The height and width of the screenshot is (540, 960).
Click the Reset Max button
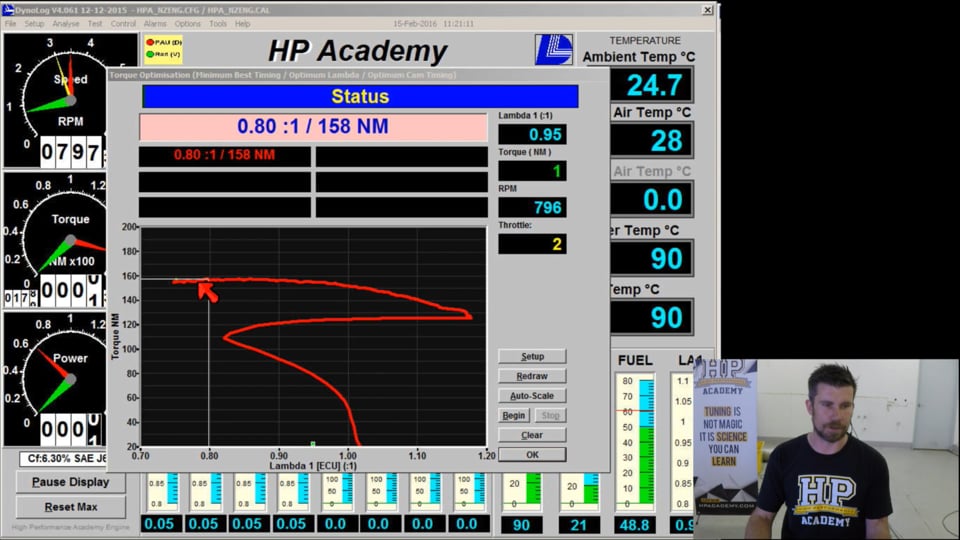[x=70, y=507]
